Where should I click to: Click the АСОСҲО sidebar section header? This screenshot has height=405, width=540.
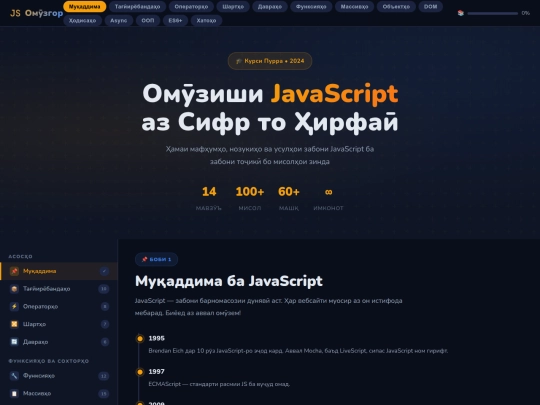point(20,257)
